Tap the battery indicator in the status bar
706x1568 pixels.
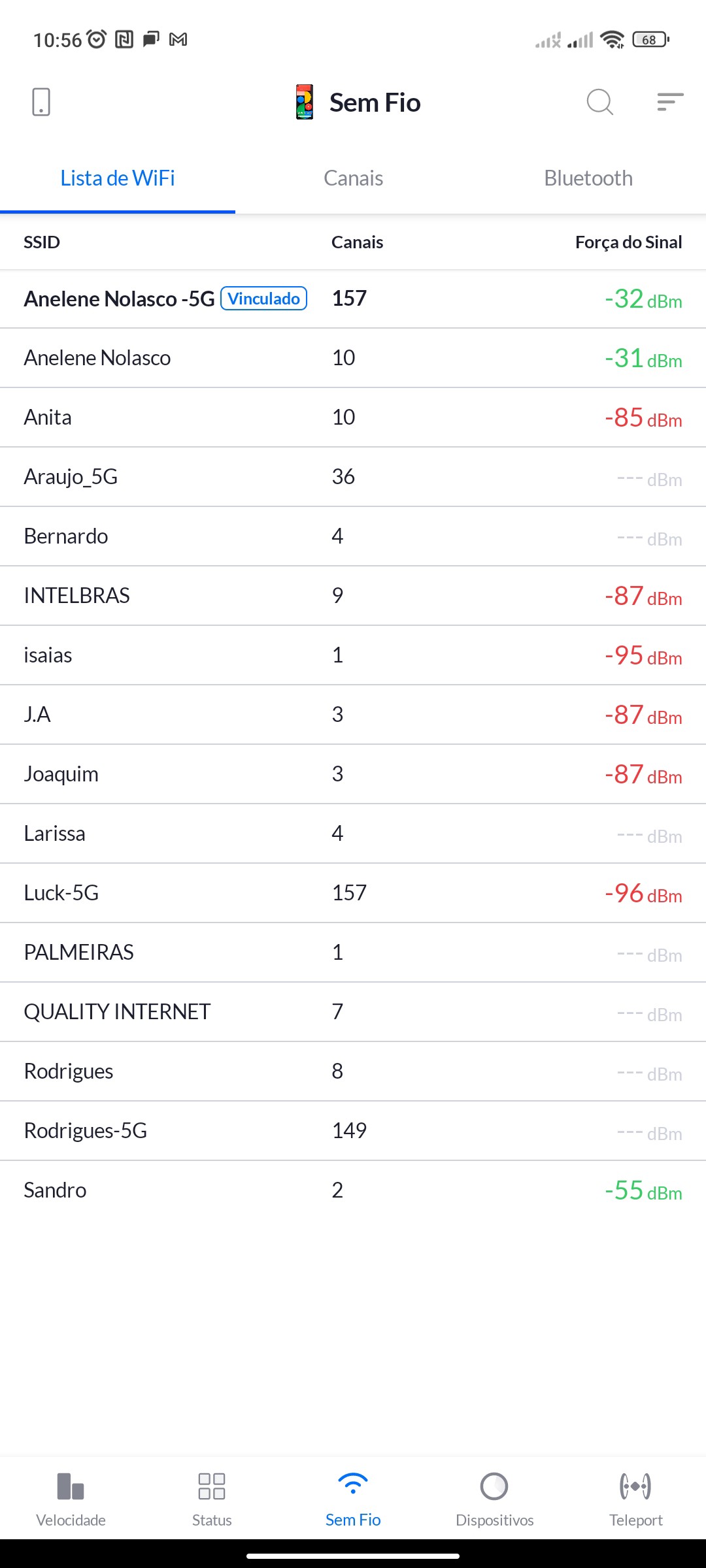(x=650, y=40)
